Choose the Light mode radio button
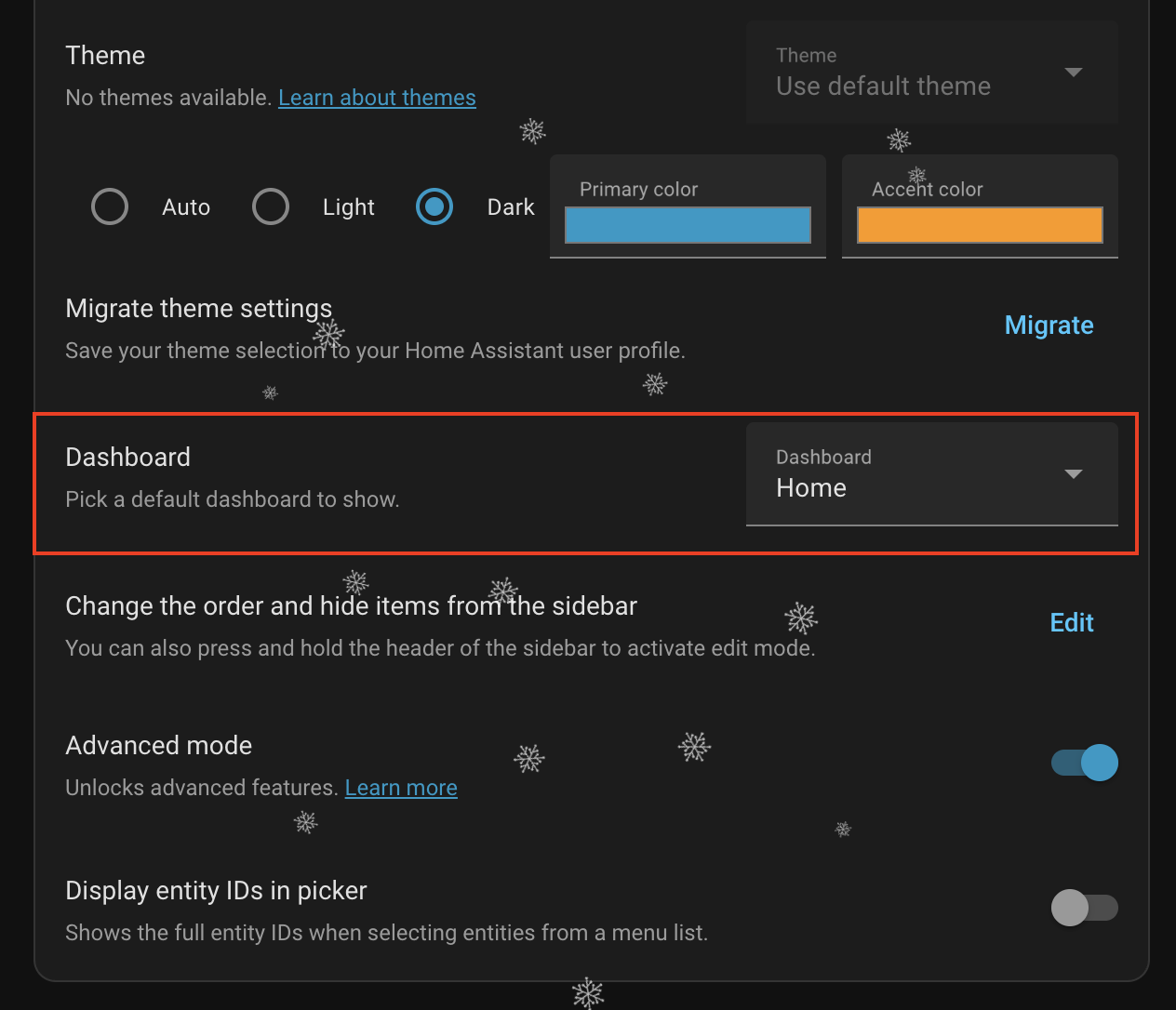Screen dimensions: 1176x1010 click(x=271, y=206)
